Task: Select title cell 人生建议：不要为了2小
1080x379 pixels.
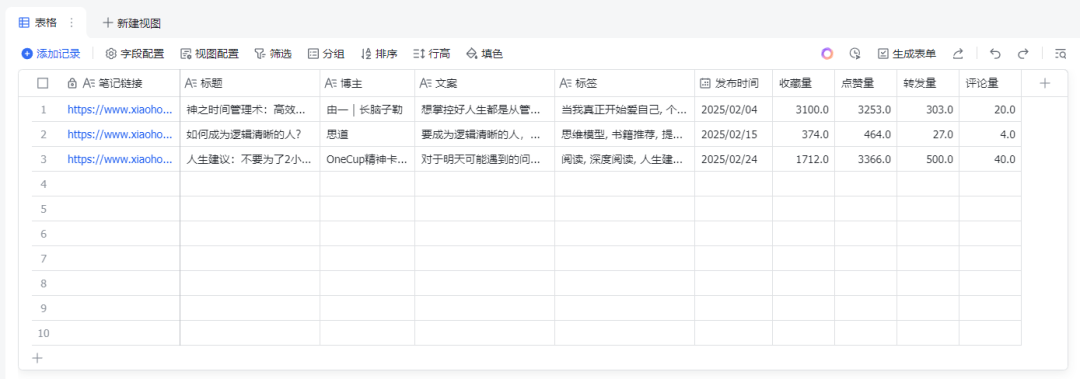Action: coord(249,159)
